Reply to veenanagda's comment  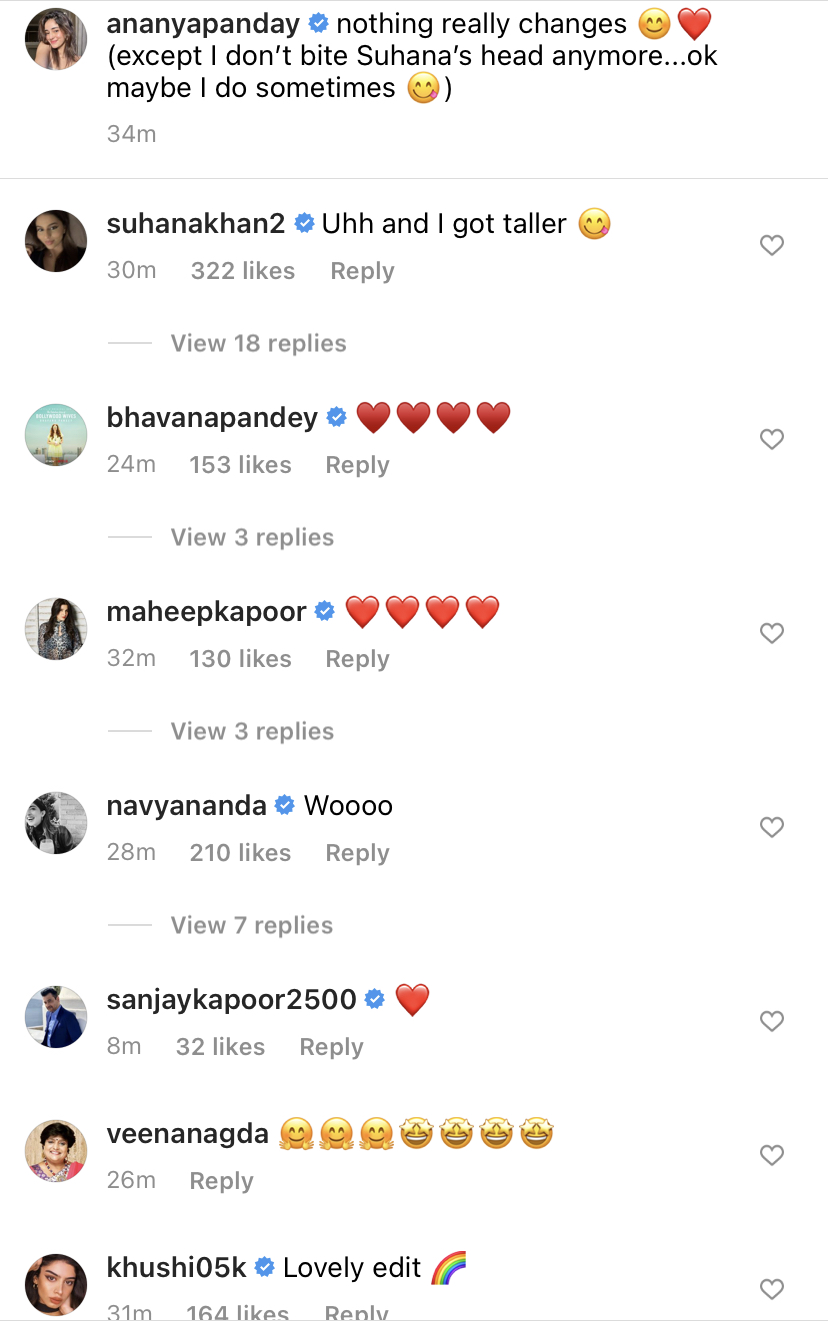[221, 1180]
